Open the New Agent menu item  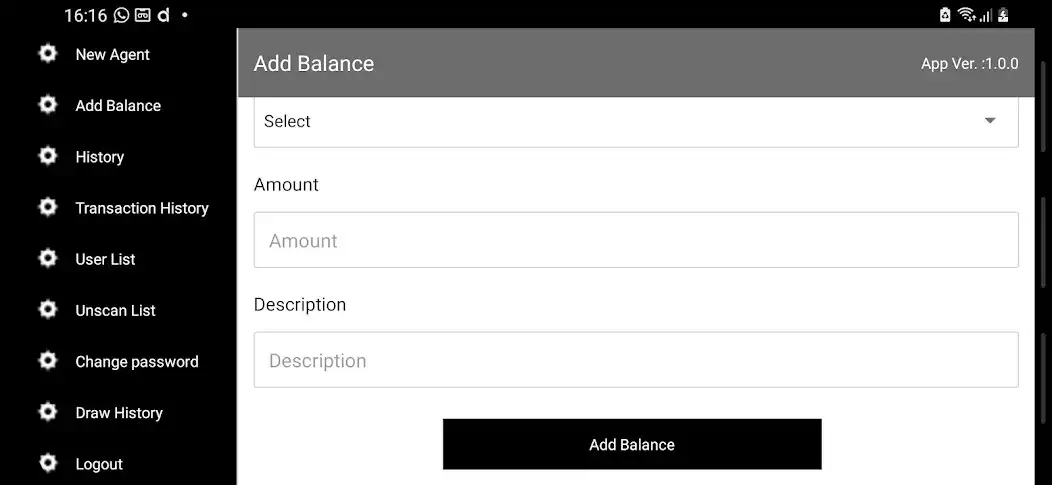pyautogui.click(x=113, y=54)
